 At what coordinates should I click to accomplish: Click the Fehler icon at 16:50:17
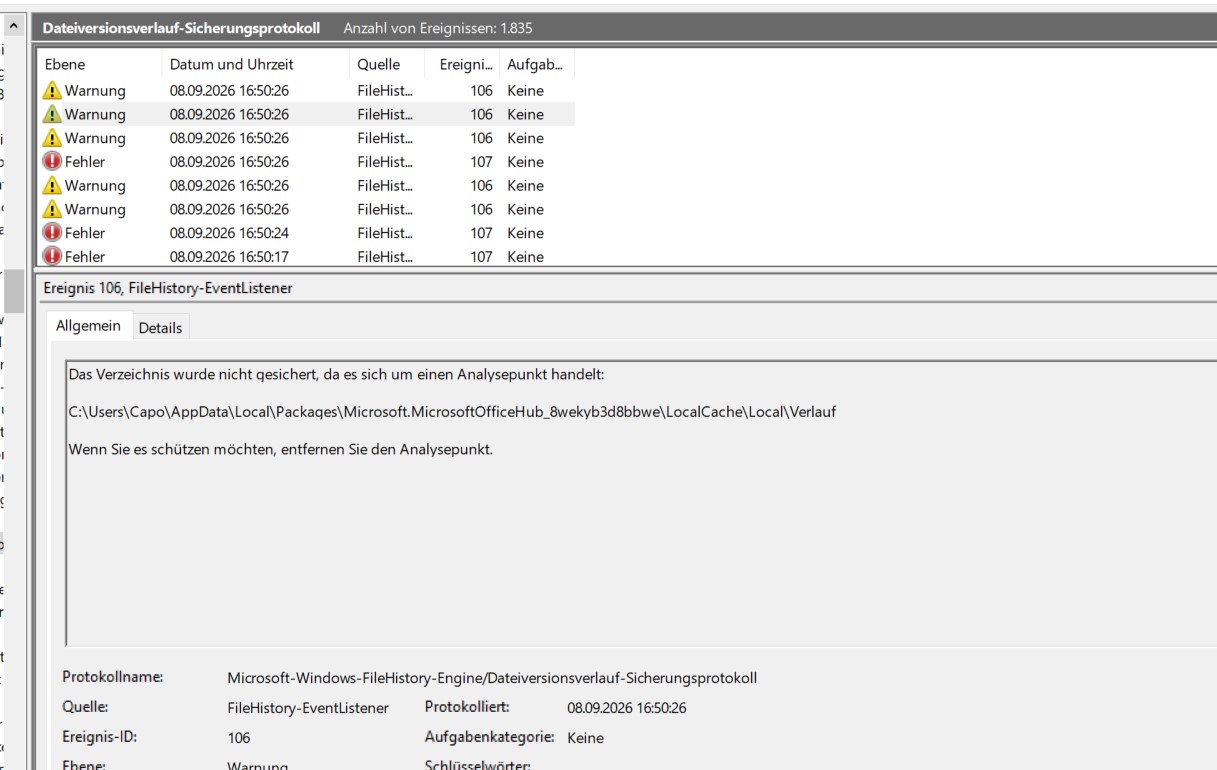tap(52, 256)
